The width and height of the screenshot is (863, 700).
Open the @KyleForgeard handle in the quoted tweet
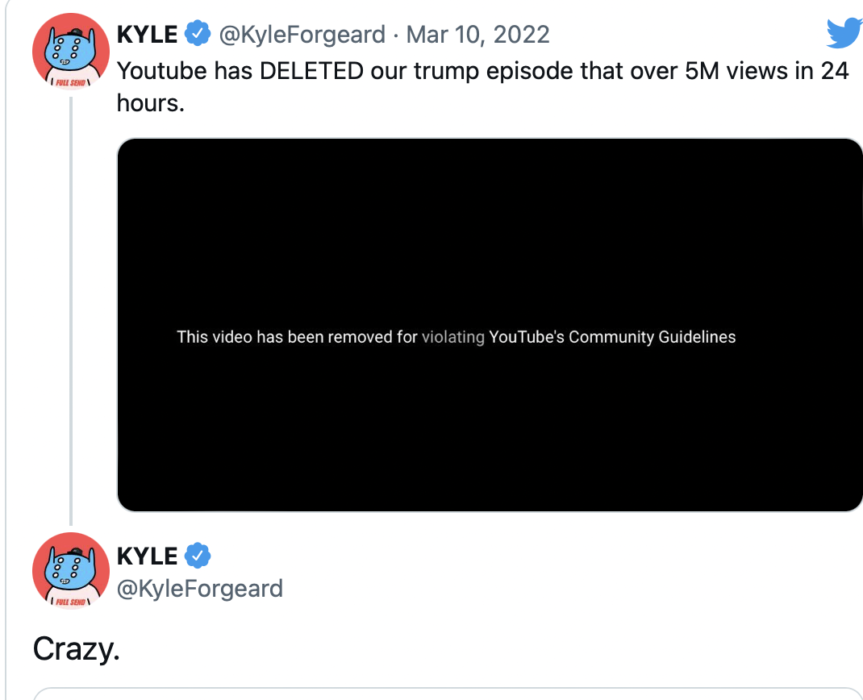(x=302, y=35)
